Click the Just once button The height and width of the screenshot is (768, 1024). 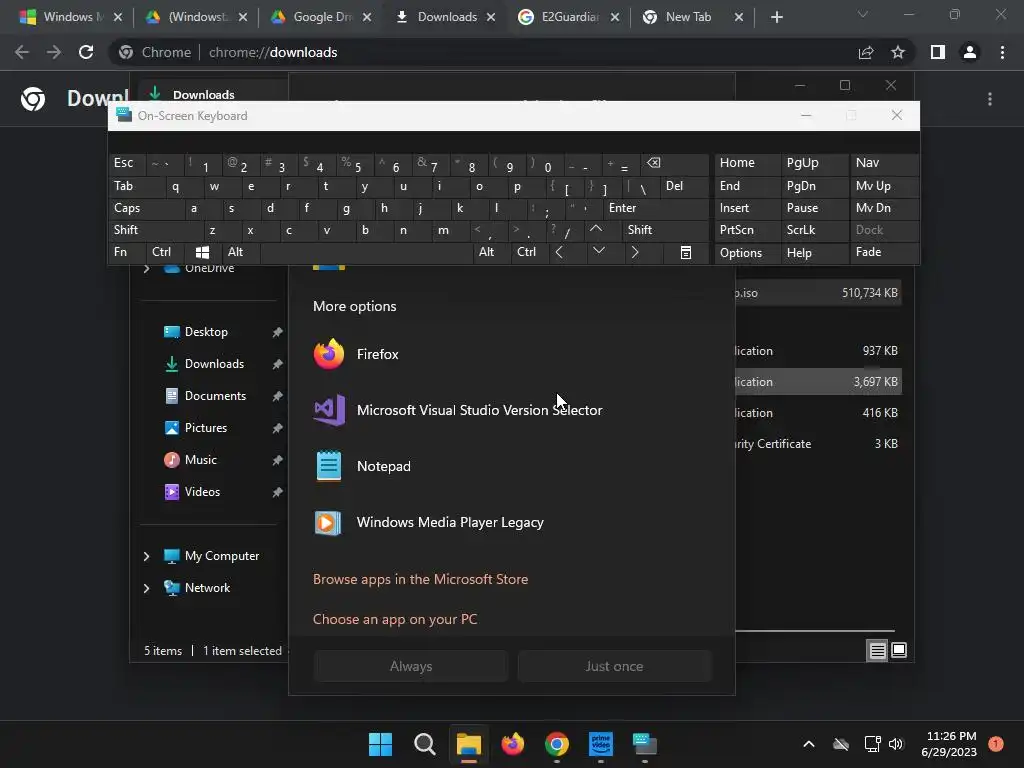(x=614, y=666)
